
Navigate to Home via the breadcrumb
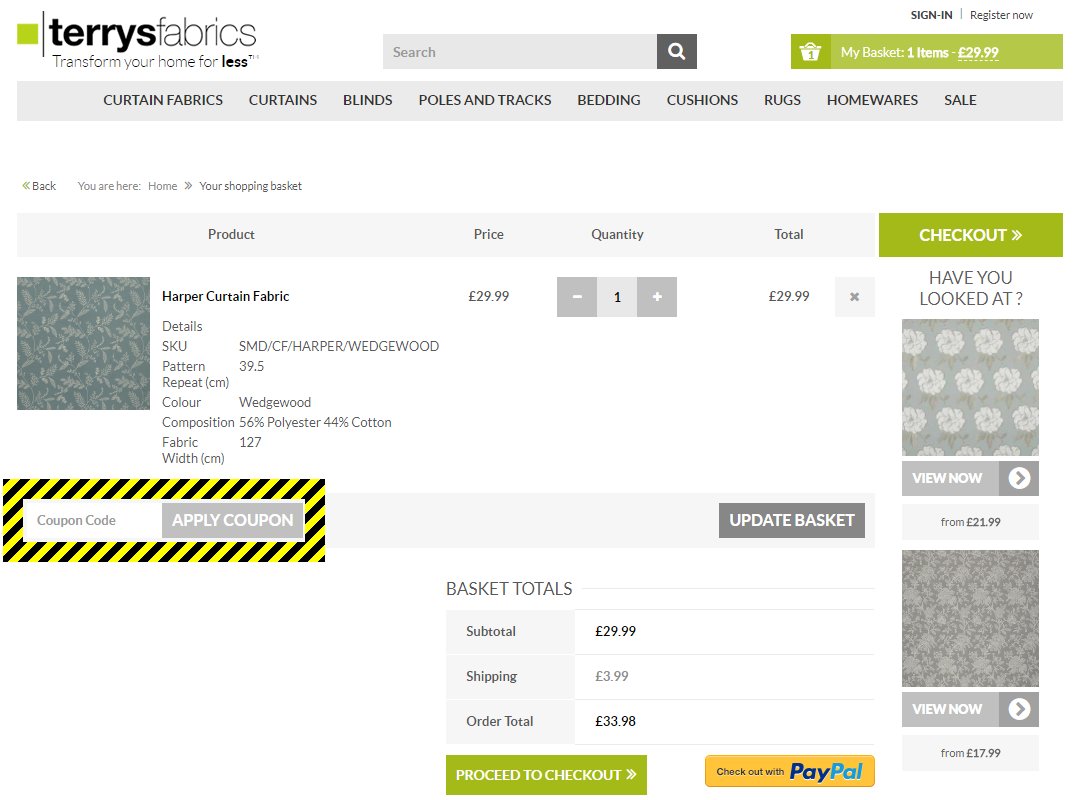point(162,185)
